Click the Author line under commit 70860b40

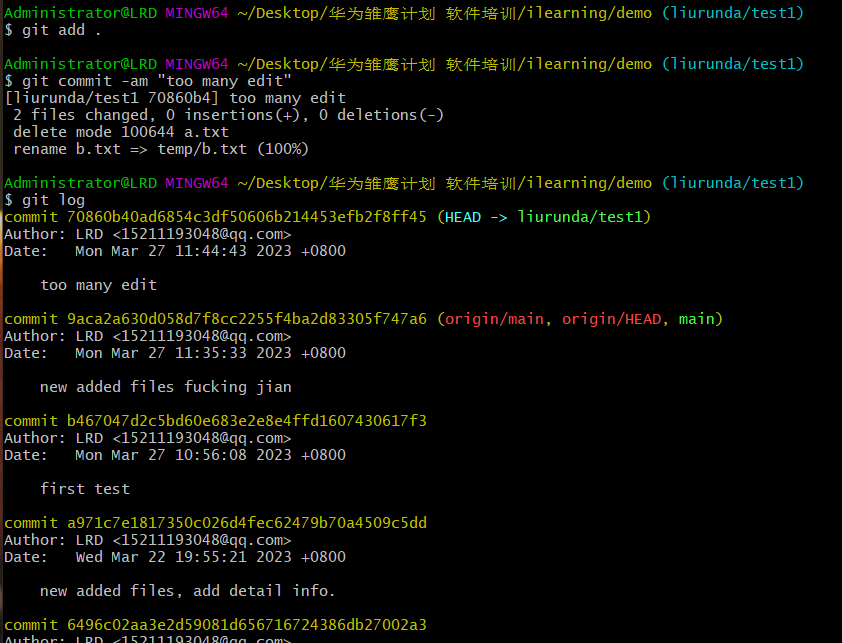tap(148, 234)
